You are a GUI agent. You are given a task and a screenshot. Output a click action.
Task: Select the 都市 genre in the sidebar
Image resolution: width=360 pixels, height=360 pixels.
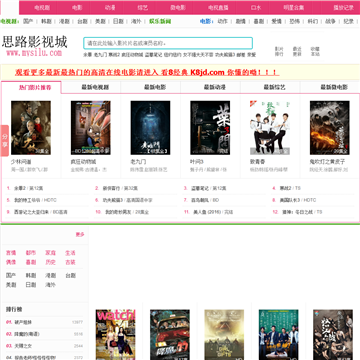click(x=31, y=253)
